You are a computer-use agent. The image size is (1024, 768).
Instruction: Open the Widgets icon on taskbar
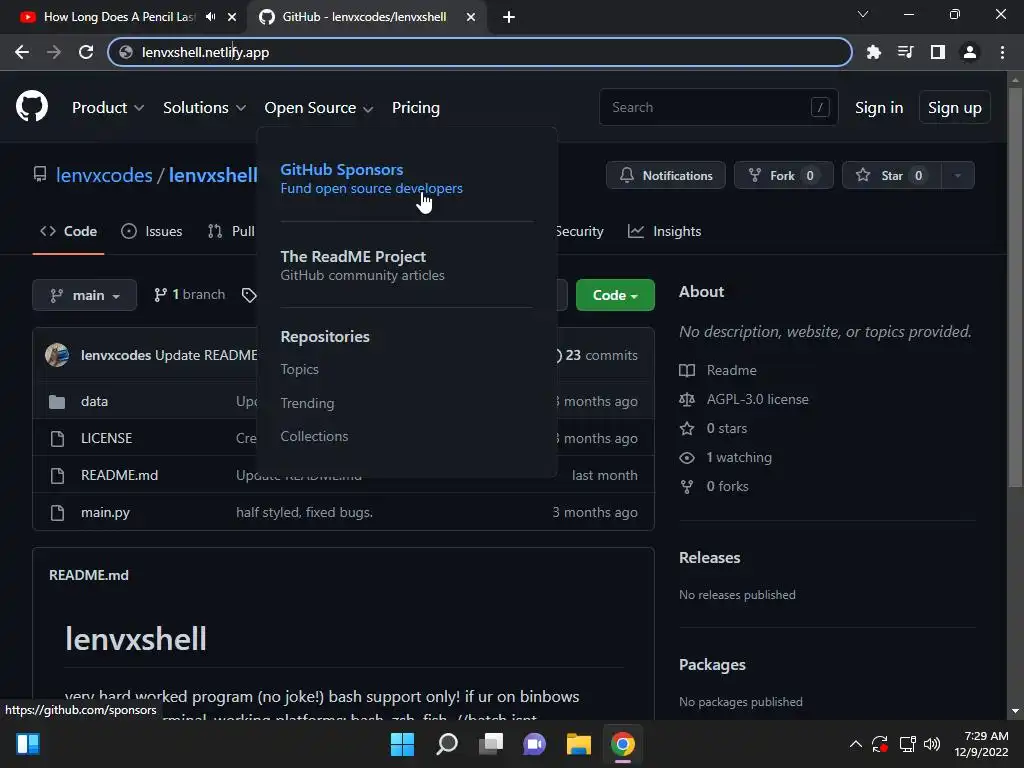27,744
